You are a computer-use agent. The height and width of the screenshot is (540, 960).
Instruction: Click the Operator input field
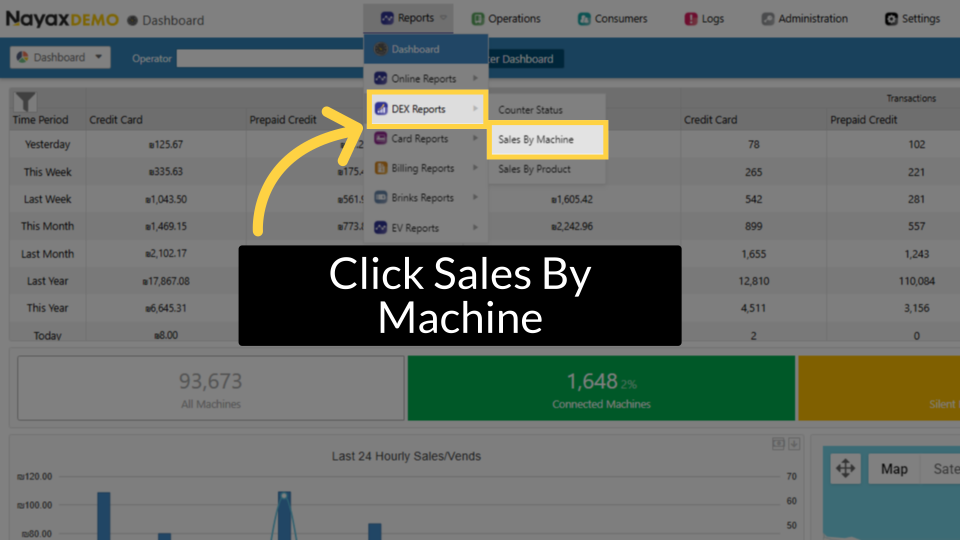(270, 59)
